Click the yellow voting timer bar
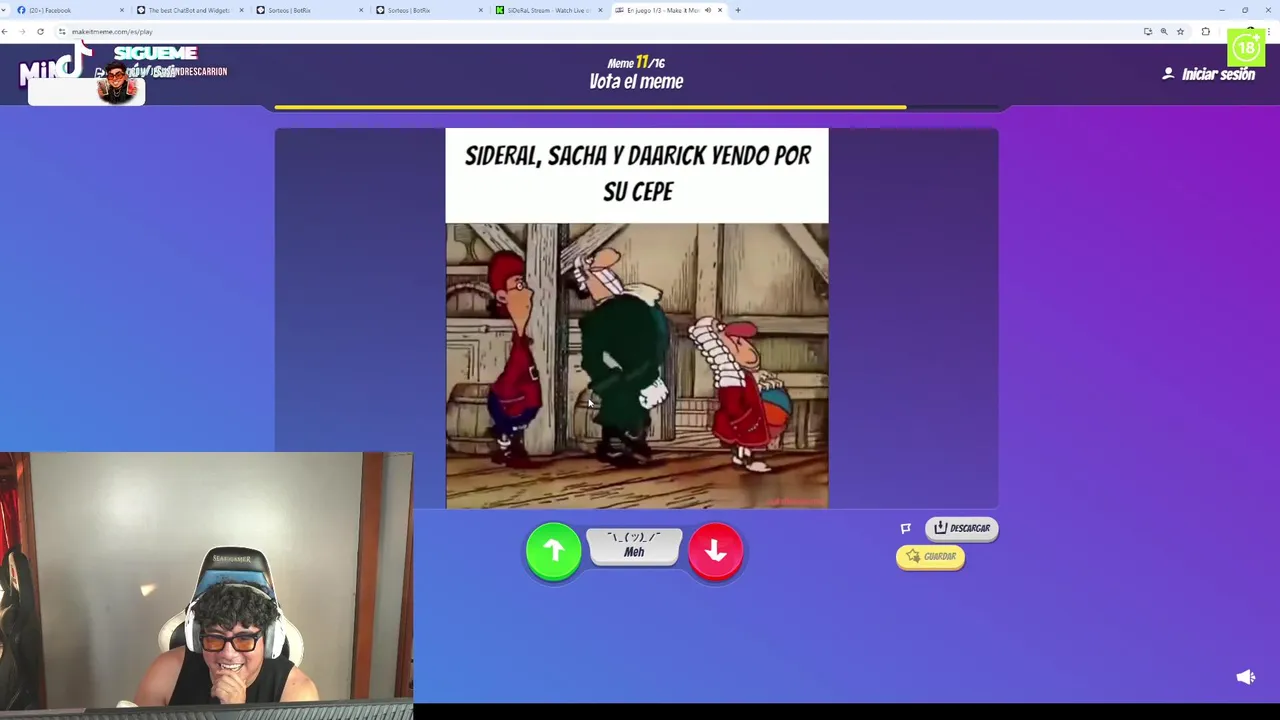 pos(590,107)
